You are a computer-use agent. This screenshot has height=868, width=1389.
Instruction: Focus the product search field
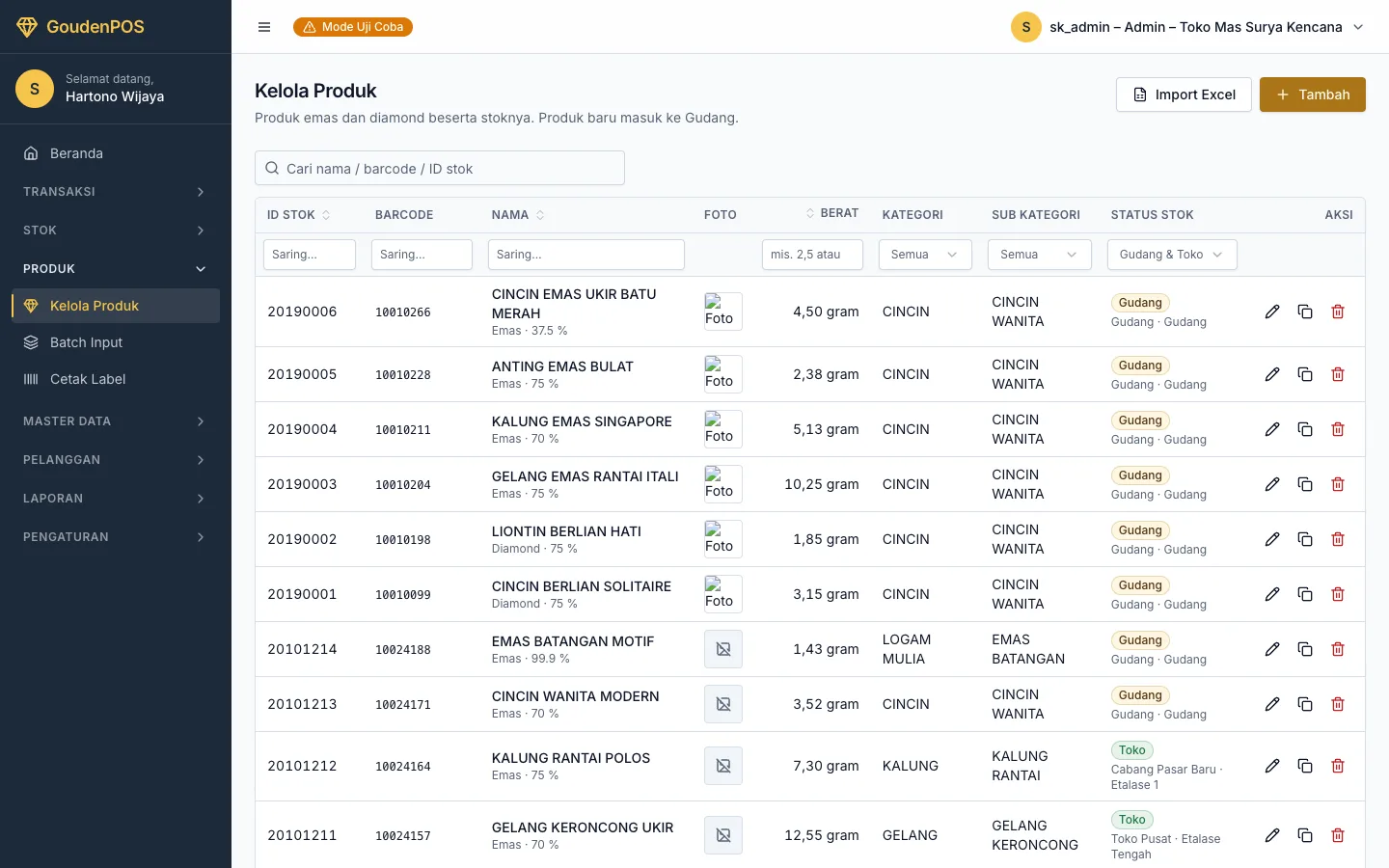(440, 168)
